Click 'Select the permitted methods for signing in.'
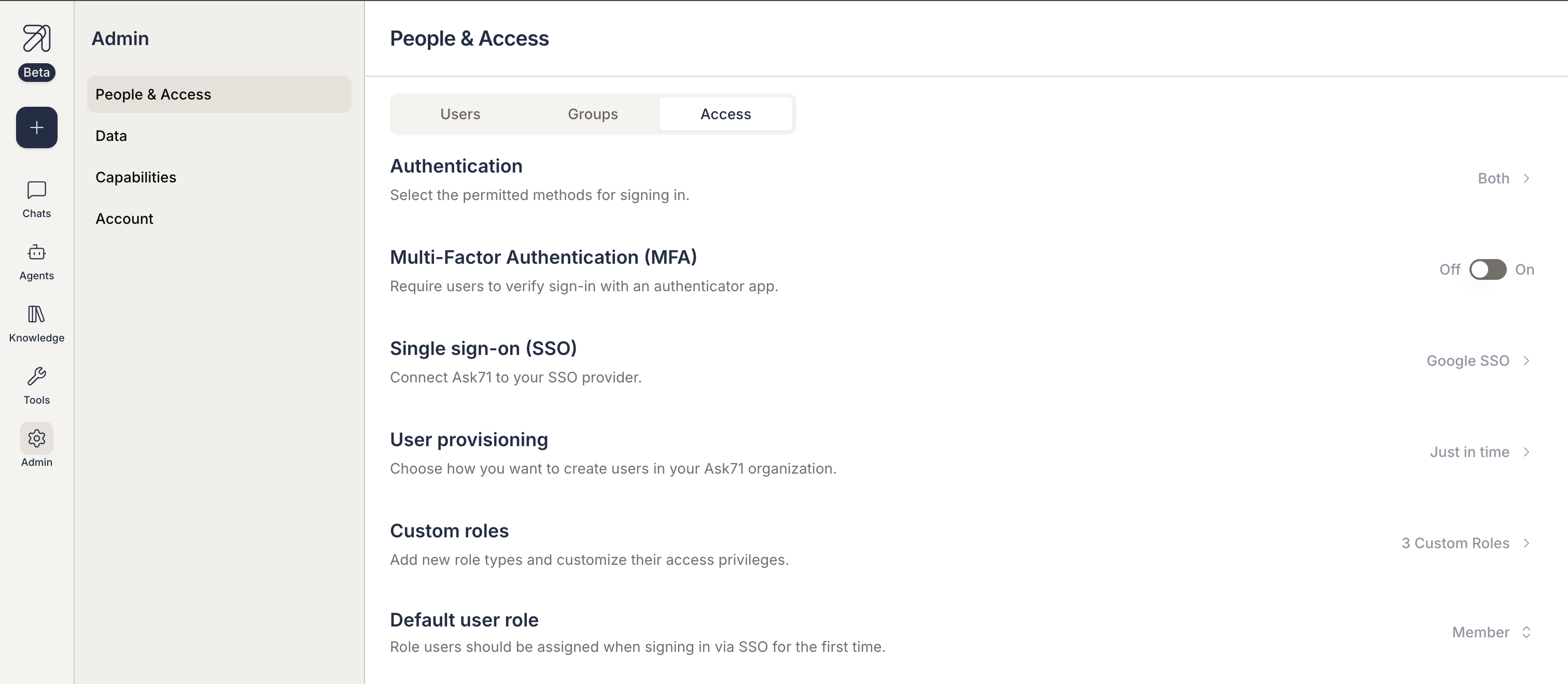 539,195
